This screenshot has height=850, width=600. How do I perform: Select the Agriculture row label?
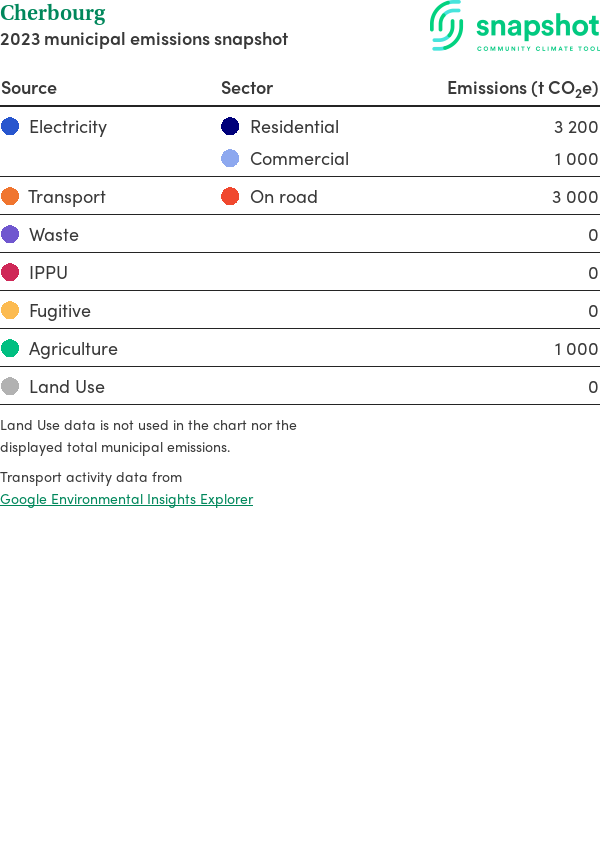click(x=73, y=349)
